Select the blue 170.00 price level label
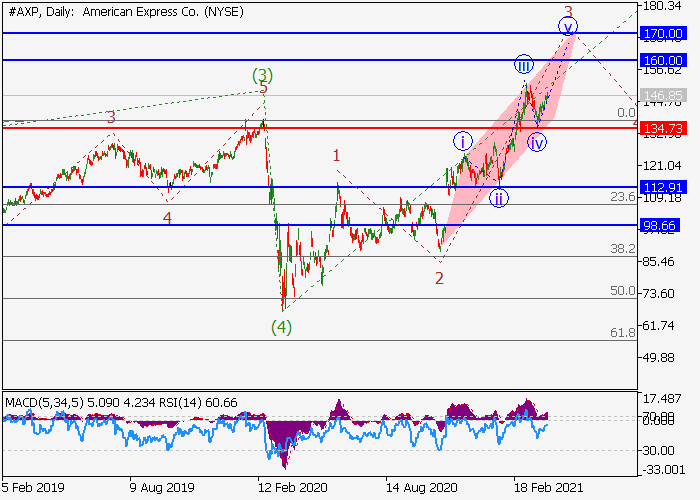 tap(663, 33)
